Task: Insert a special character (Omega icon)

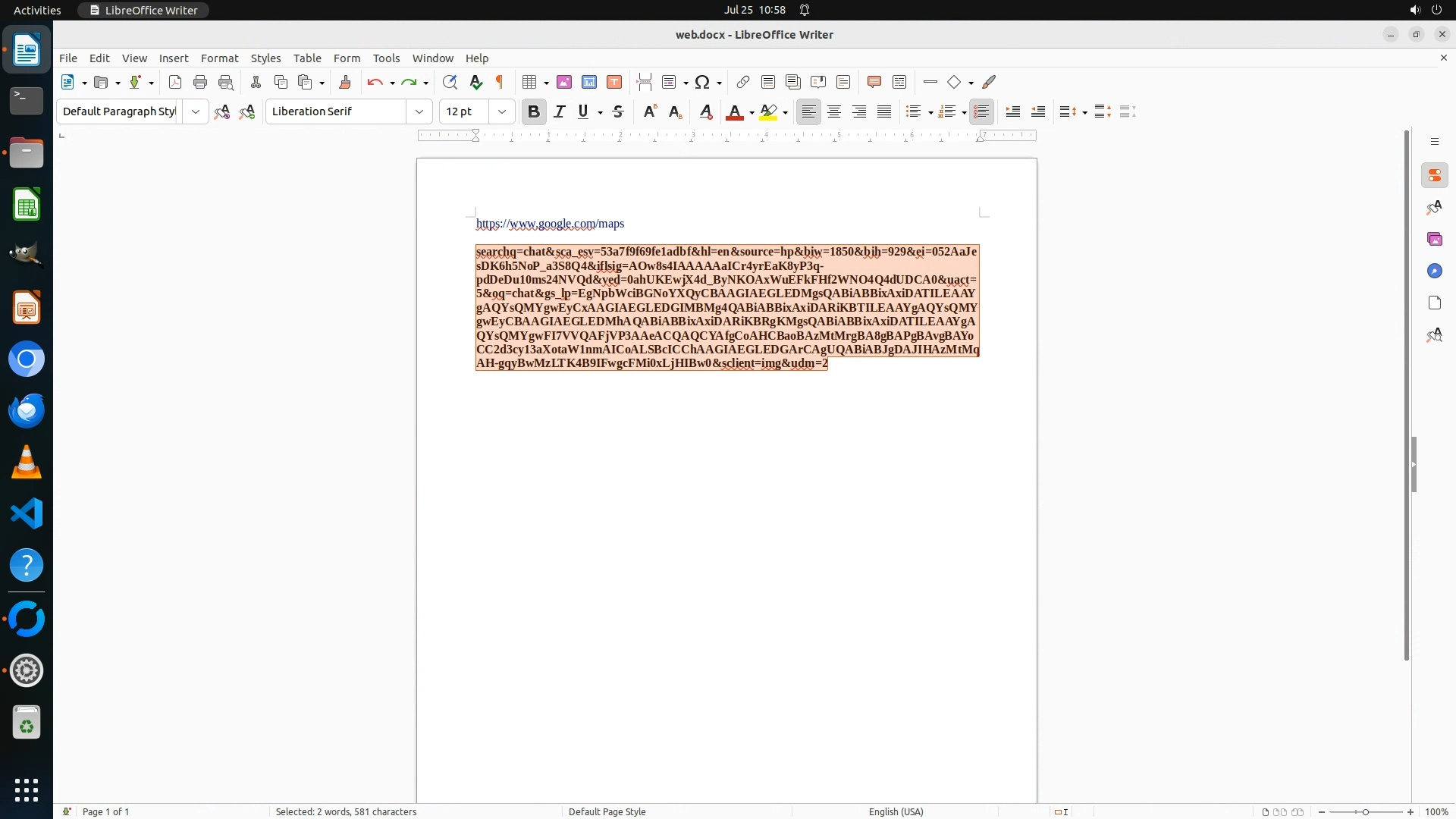Action: click(702, 82)
